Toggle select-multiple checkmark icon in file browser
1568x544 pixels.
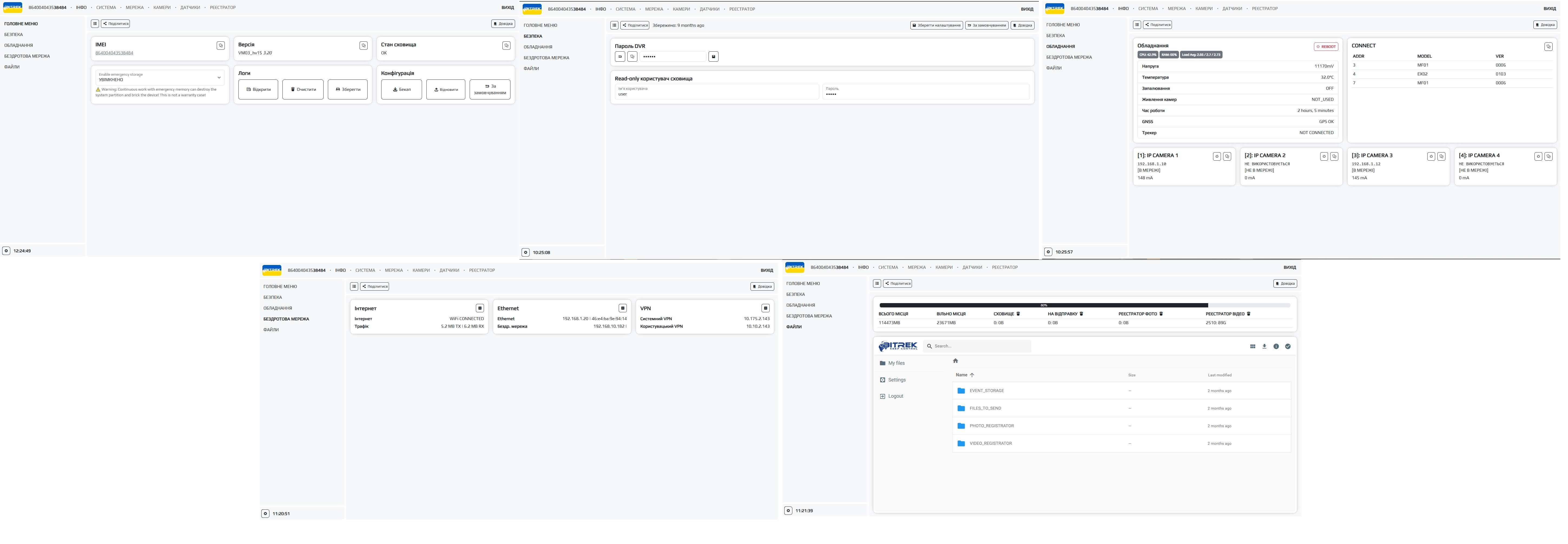pos(1287,346)
